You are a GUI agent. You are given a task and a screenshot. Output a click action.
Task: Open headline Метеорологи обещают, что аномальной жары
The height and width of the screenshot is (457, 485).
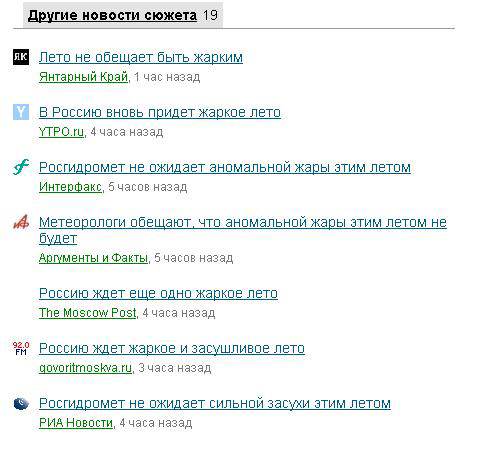pos(243,230)
